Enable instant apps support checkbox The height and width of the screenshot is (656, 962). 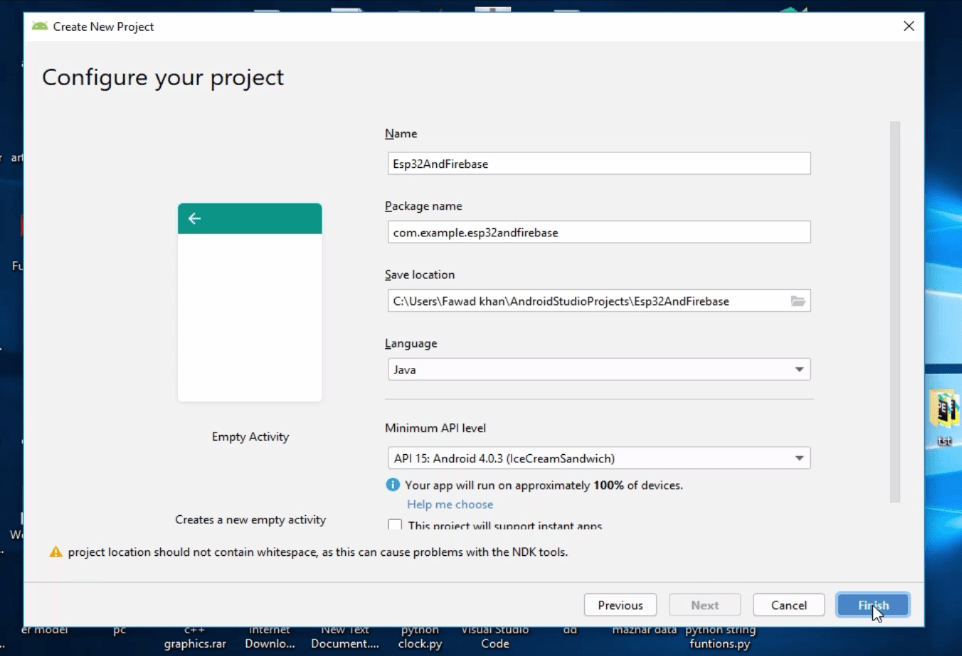click(395, 525)
